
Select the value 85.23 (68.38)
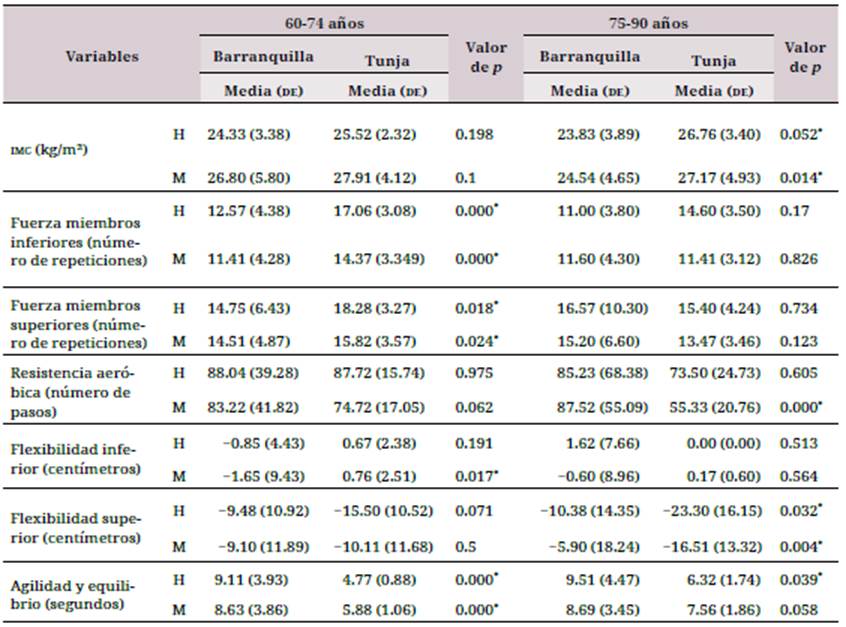(585, 373)
